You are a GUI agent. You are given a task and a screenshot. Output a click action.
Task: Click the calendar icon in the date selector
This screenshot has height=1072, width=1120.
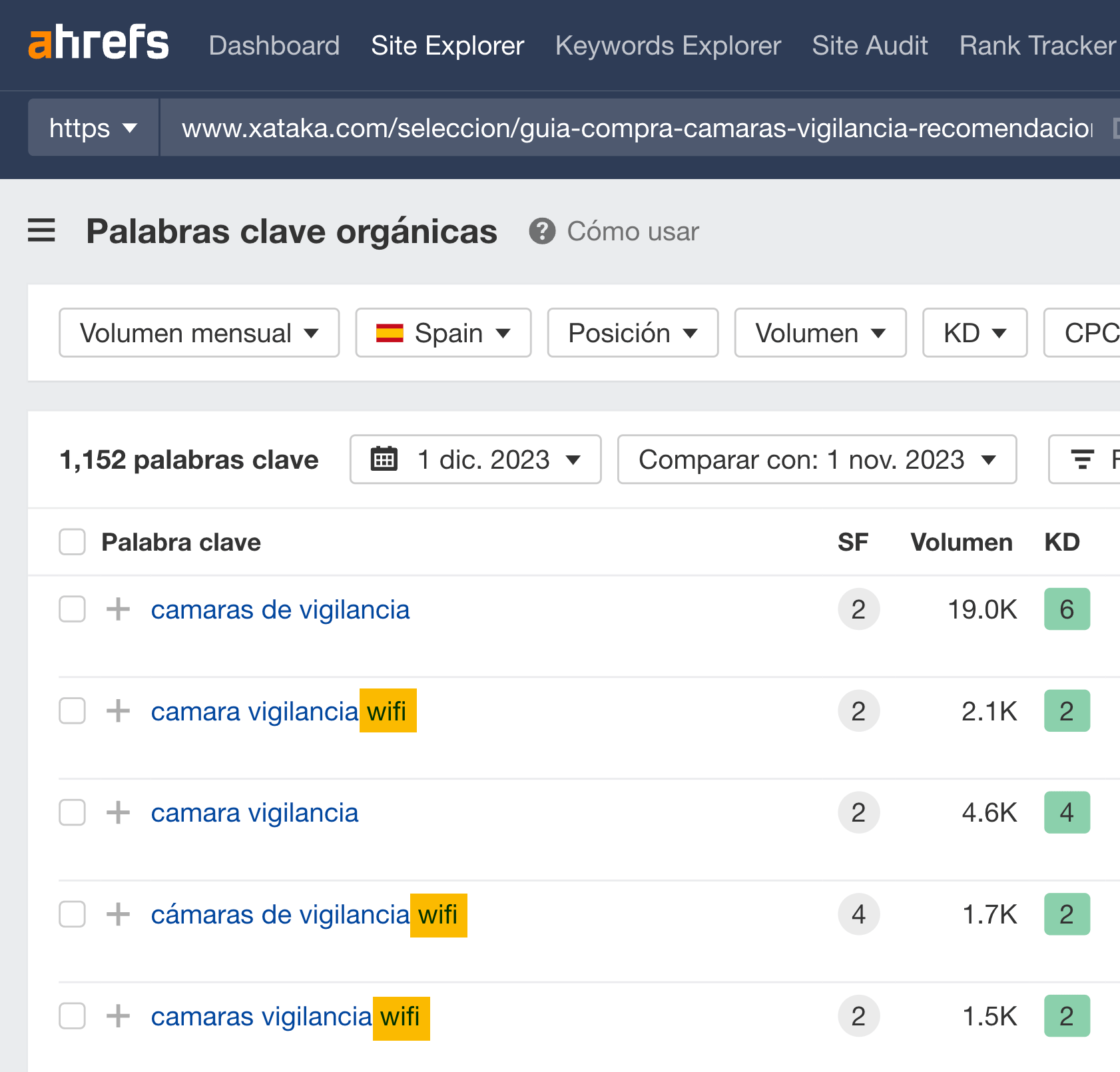pos(384,459)
